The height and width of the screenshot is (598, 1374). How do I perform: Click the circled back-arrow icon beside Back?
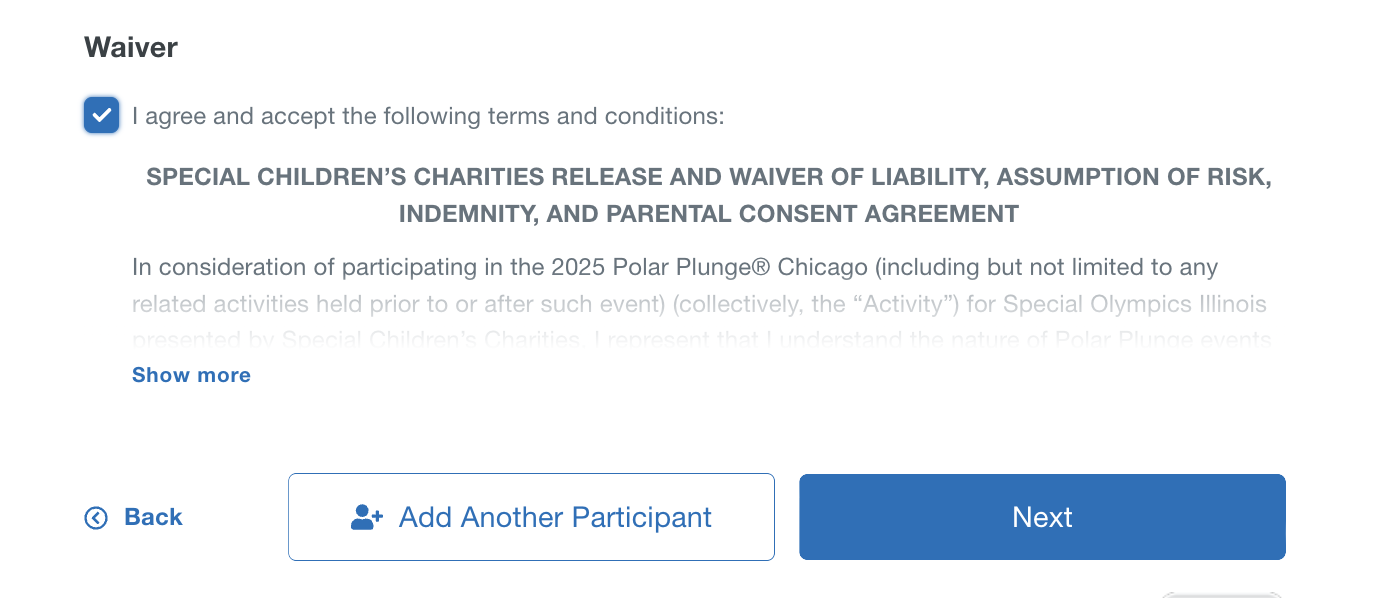click(95, 517)
